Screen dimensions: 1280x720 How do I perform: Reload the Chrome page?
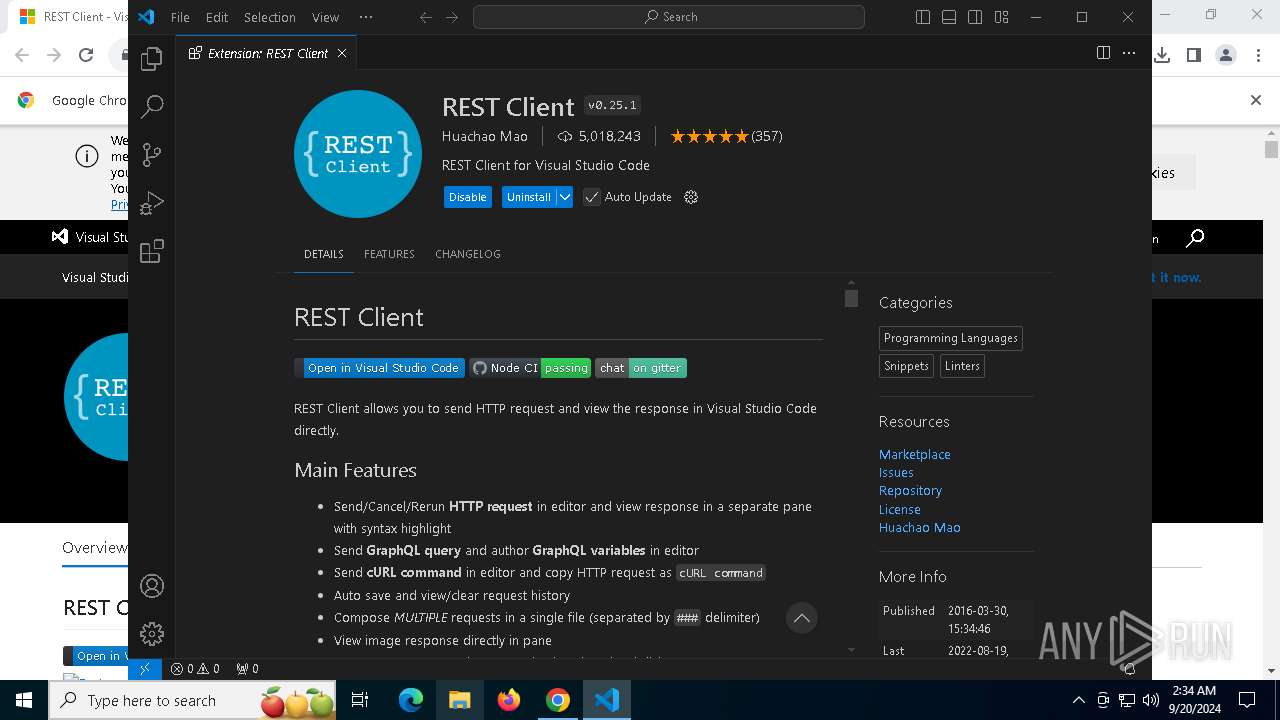86,55
